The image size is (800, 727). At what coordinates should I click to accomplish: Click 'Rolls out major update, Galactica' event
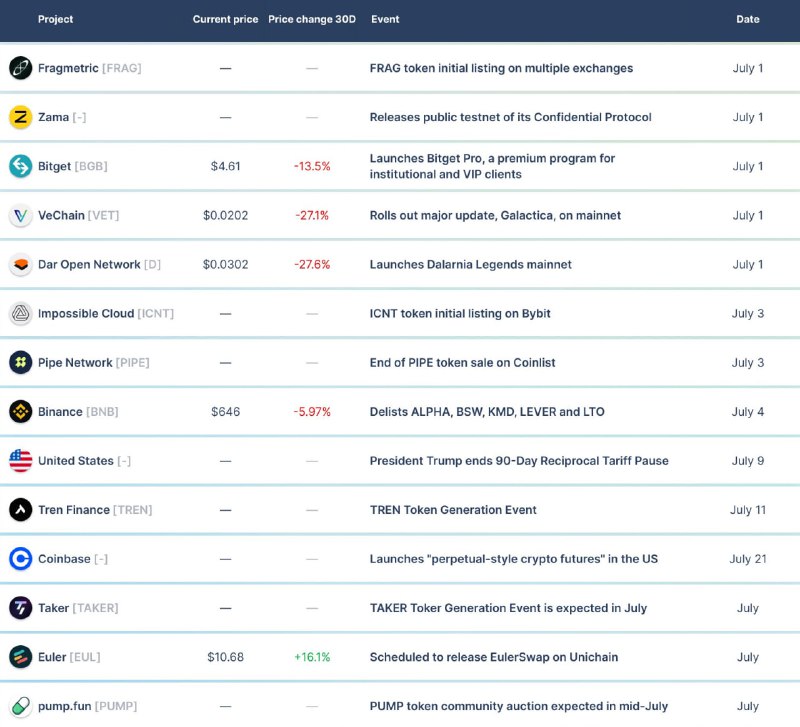click(495, 215)
